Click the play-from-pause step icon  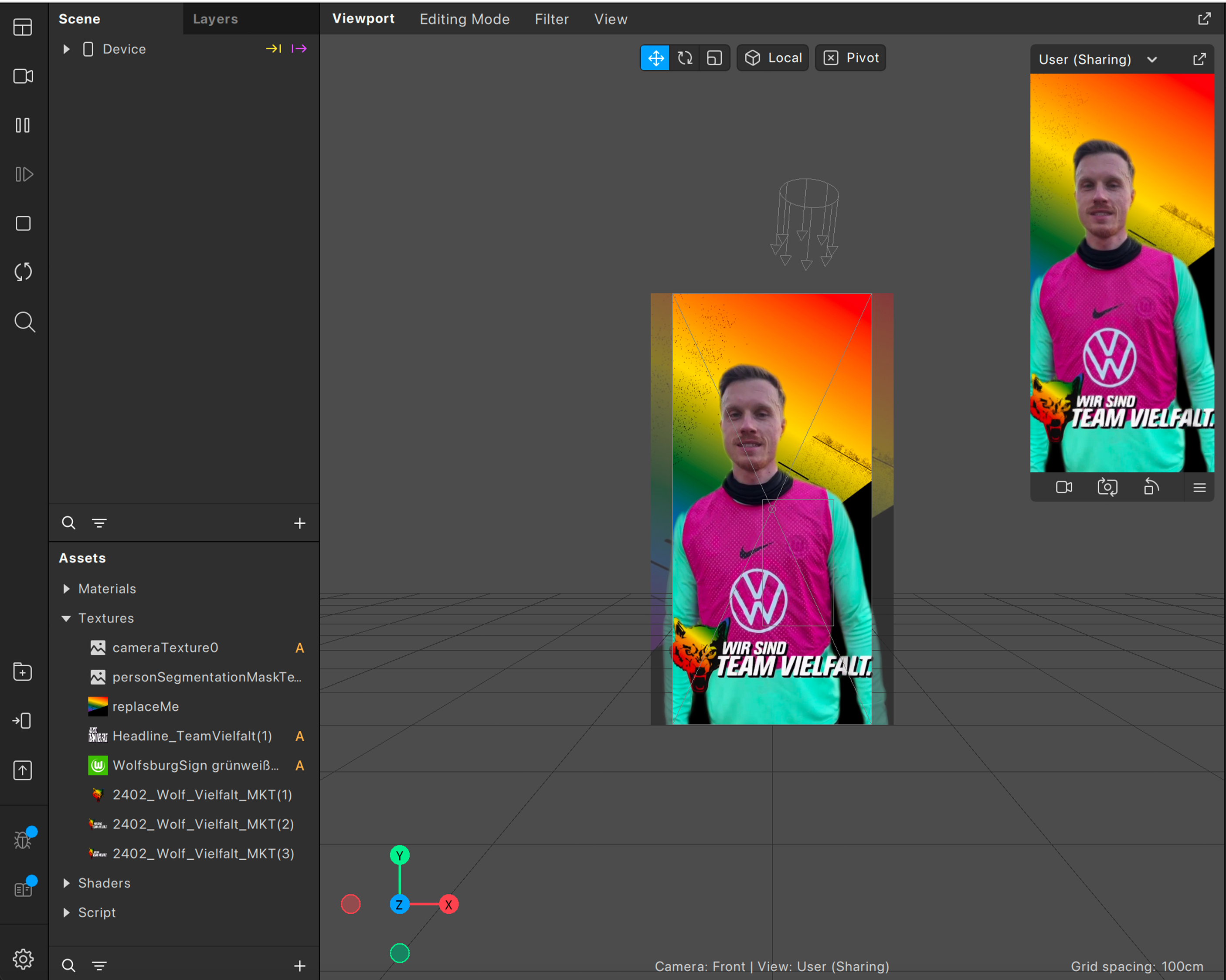23,174
